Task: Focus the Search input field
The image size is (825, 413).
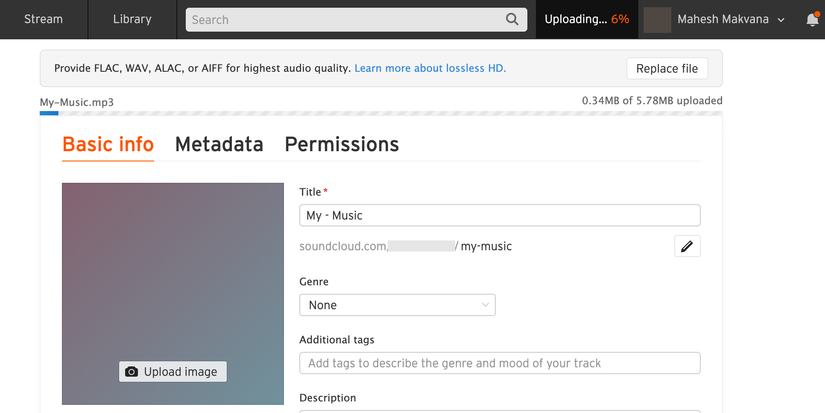Action: [x=345, y=19]
